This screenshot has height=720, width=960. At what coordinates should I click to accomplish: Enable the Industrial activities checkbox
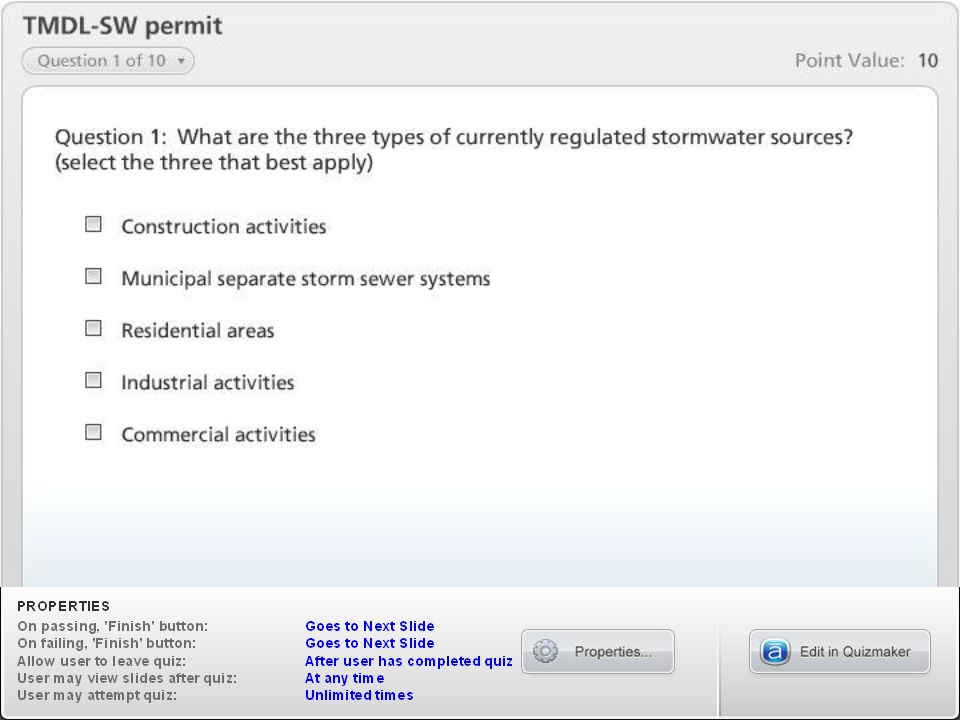coord(93,380)
